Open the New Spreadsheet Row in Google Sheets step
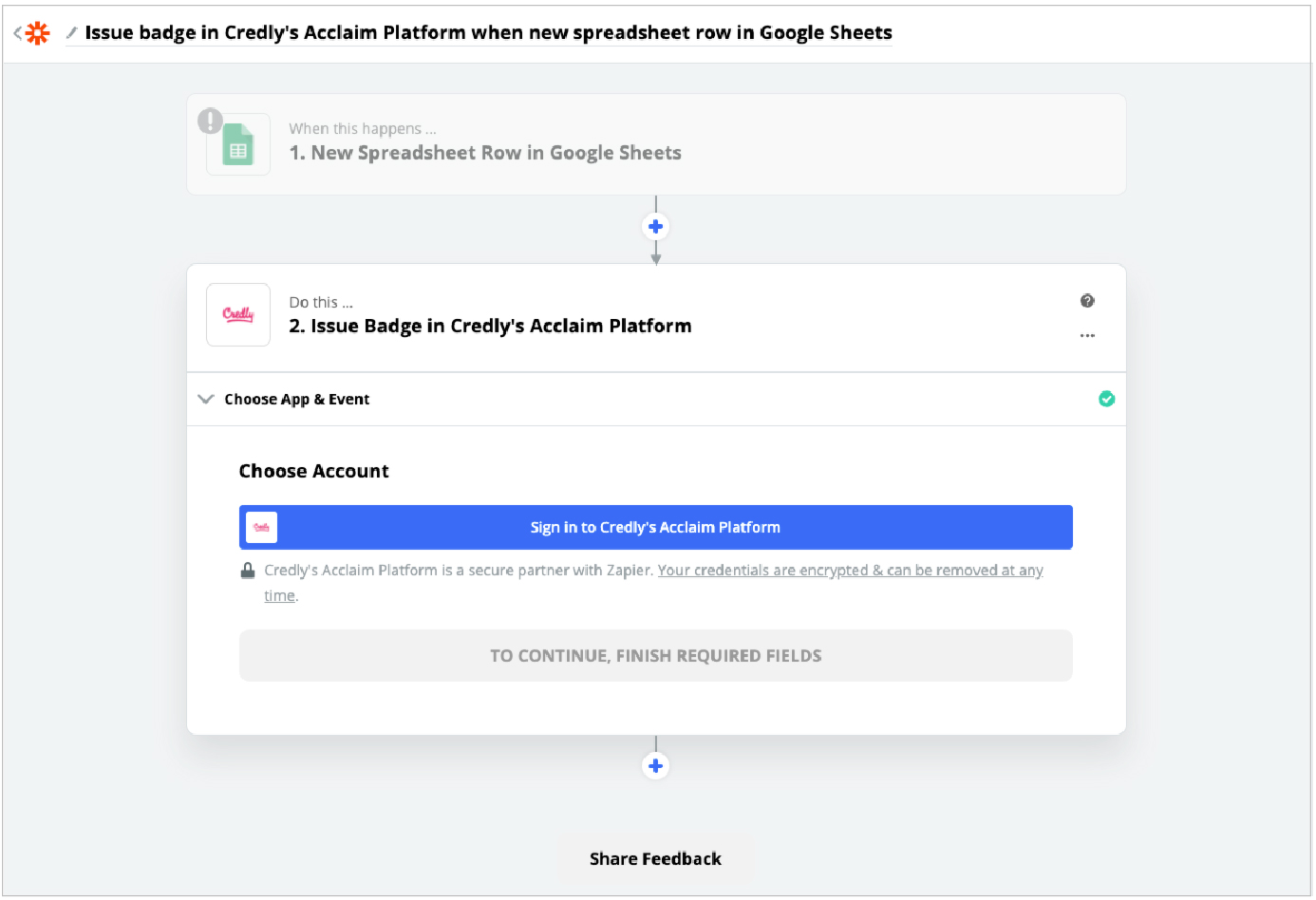This screenshot has height=900, width=1316. [x=656, y=144]
